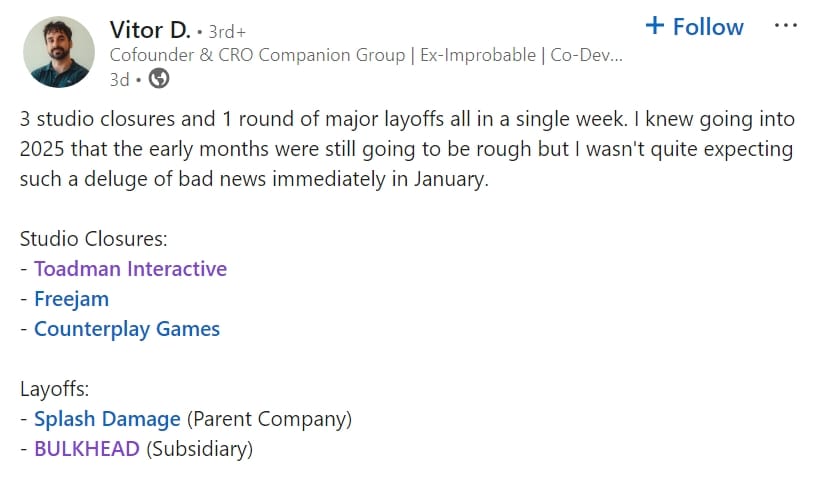Screen dimensions: 817x479
Task: Click the globe public visibility icon
Action: (159, 77)
